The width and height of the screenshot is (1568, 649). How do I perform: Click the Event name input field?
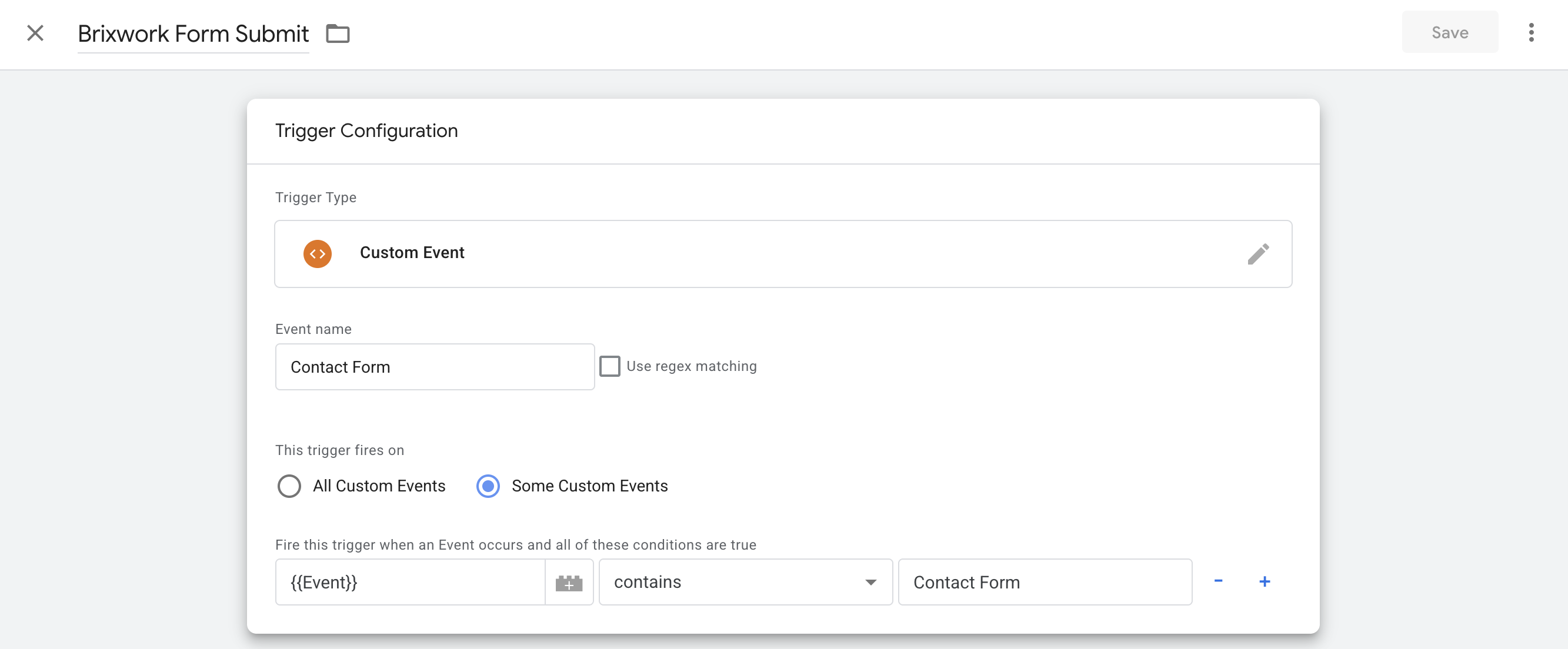[434, 367]
